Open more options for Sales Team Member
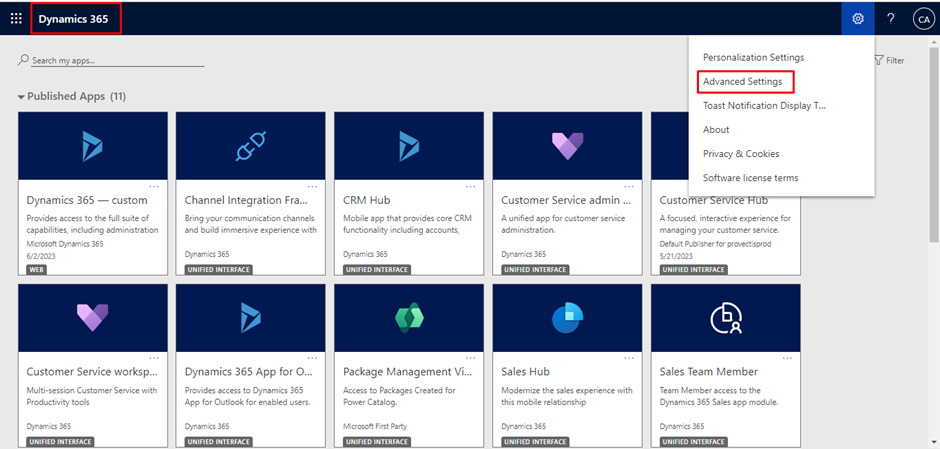Screen dimensions: 940x449 pyautogui.click(x=787, y=358)
